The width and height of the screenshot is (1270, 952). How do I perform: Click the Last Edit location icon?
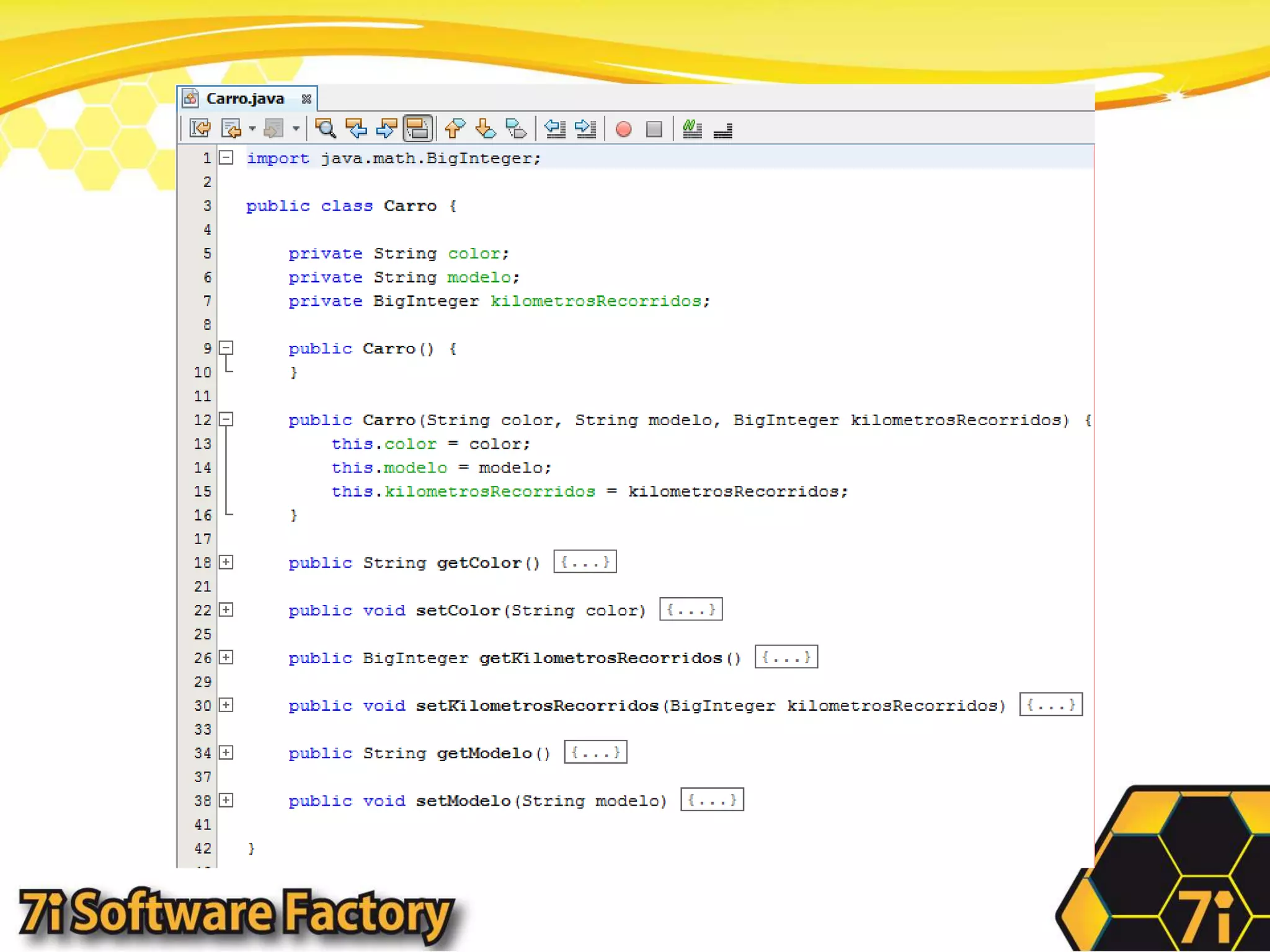pos(200,129)
